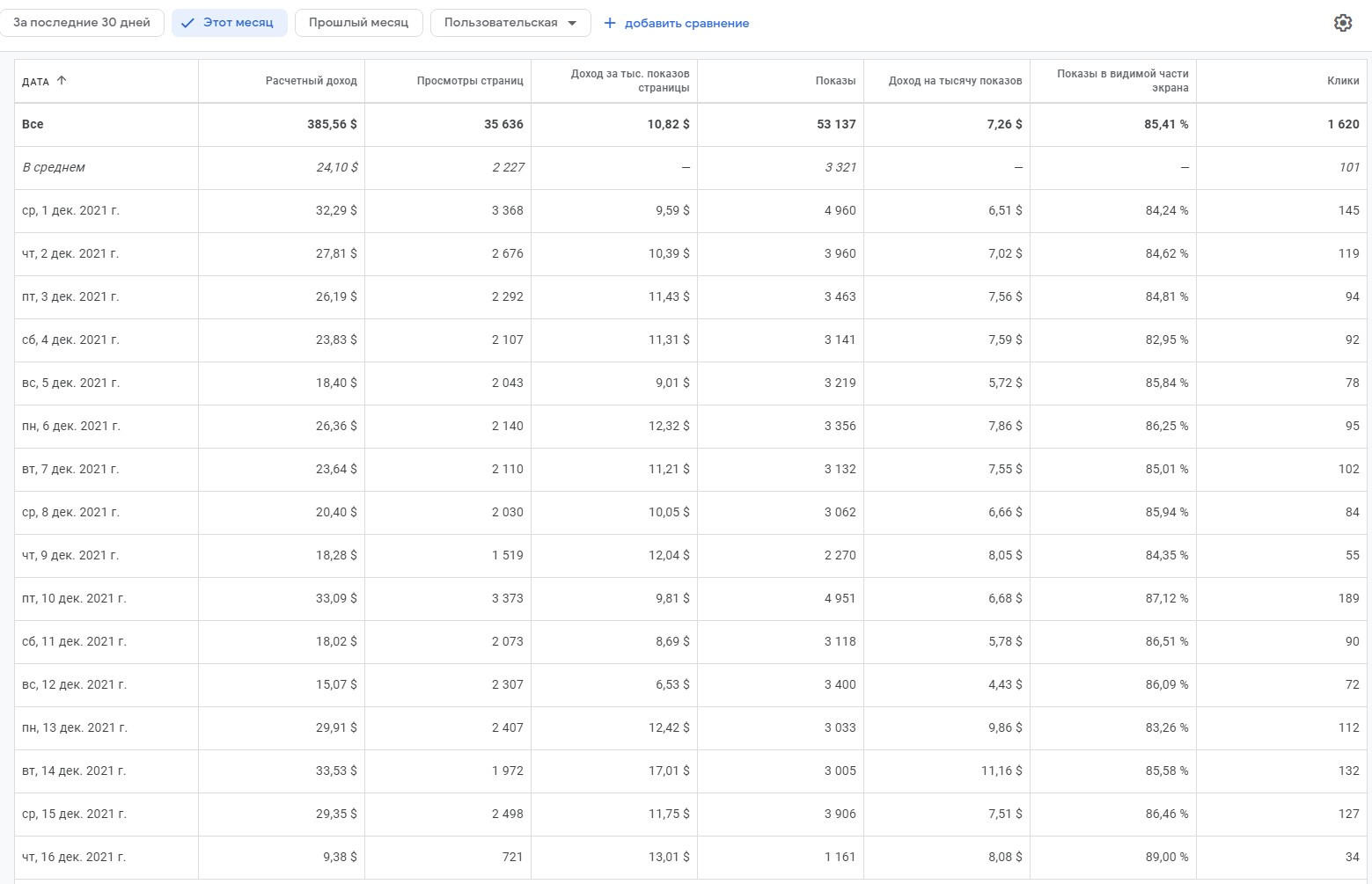Image resolution: width=1372 pixels, height=884 pixels.
Task: Click the В среднем averages row label
Action: coord(54,168)
